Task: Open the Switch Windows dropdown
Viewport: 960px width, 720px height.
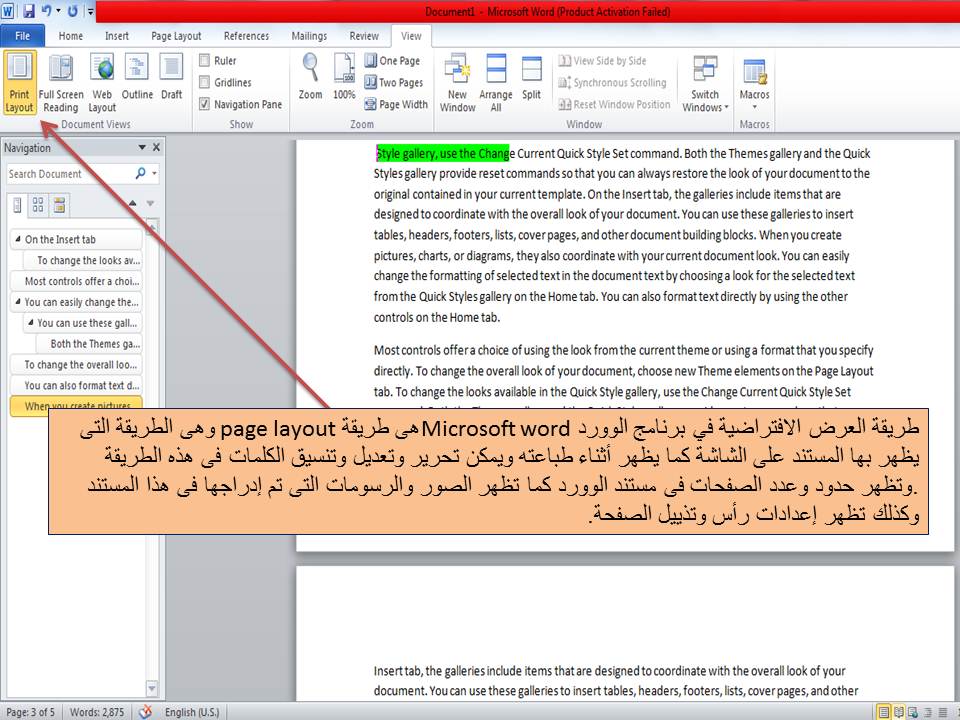Action: [705, 83]
